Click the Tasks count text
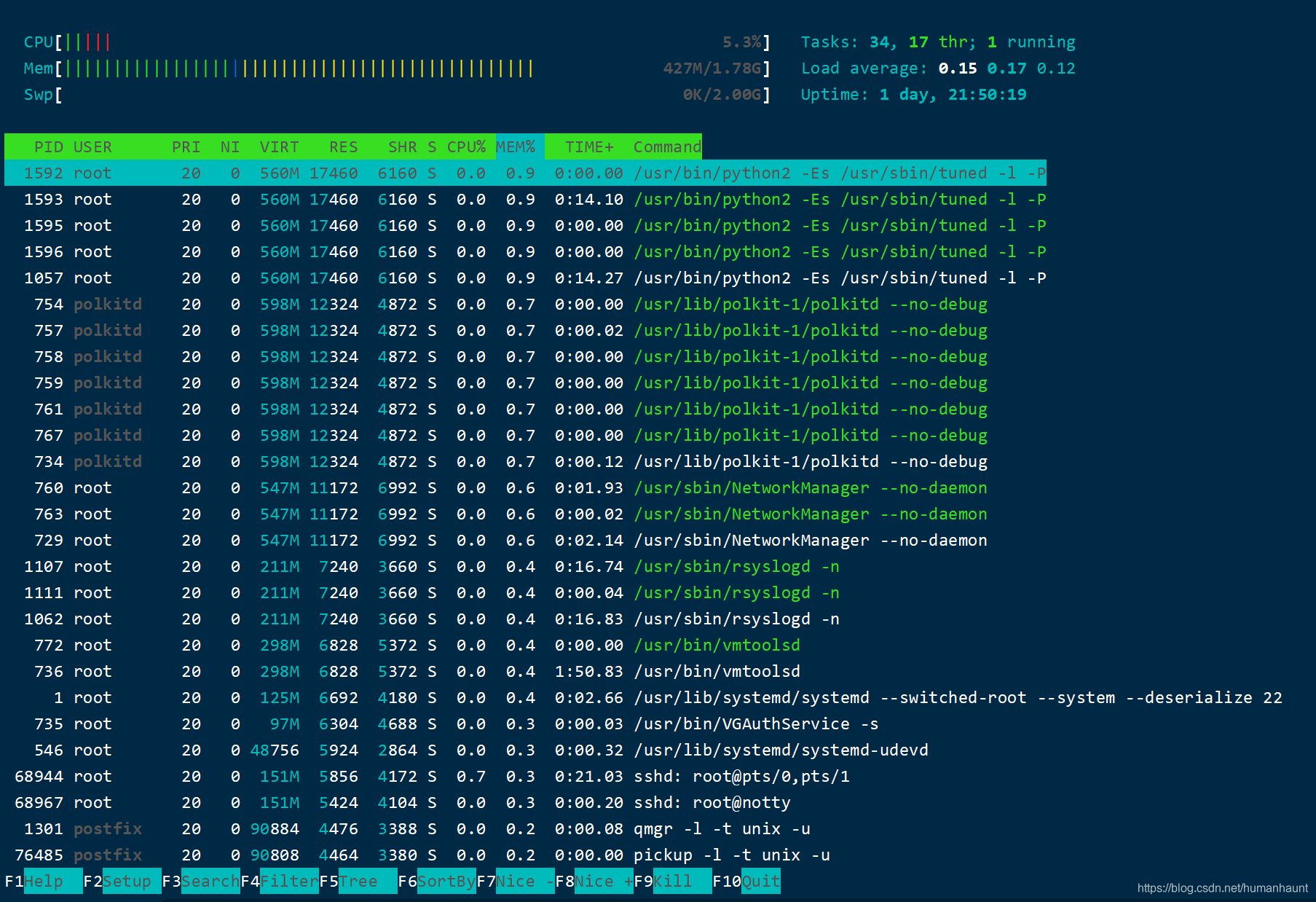 [938, 42]
